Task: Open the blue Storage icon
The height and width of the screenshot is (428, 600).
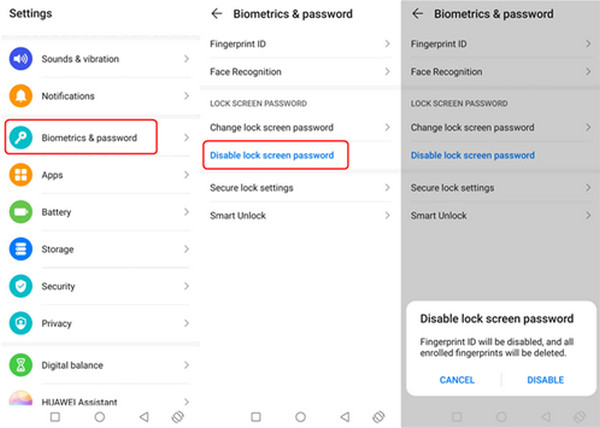Action: pos(21,249)
